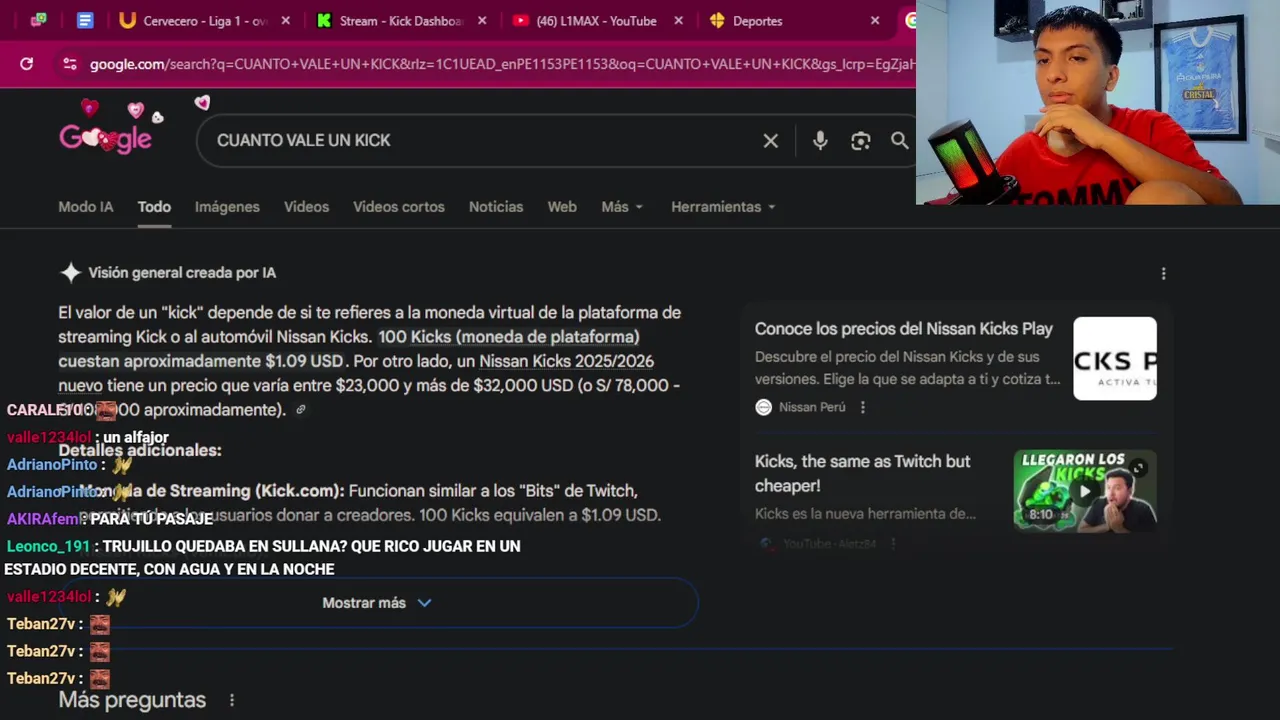Select the Modo IA search filter
The width and height of the screenshot is (1280, 720).
(85, 207)
